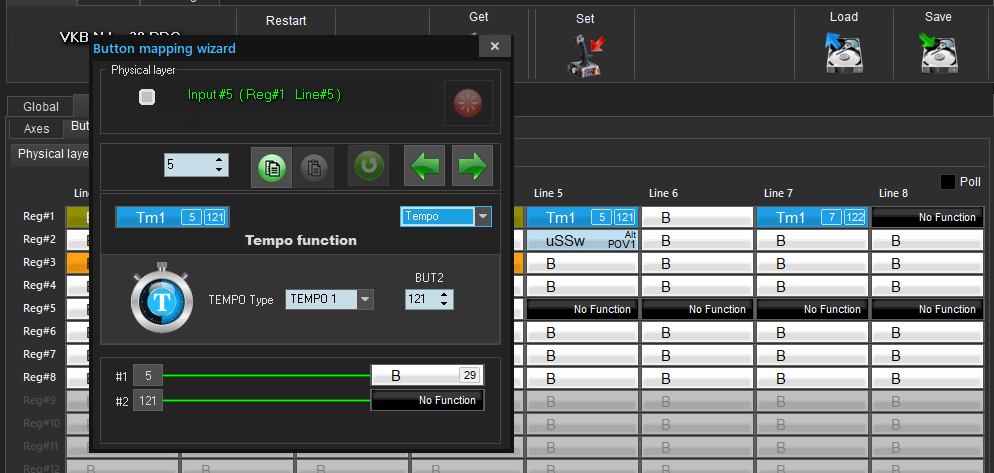Toggle the Poll checkbox

tap(948, 182)
